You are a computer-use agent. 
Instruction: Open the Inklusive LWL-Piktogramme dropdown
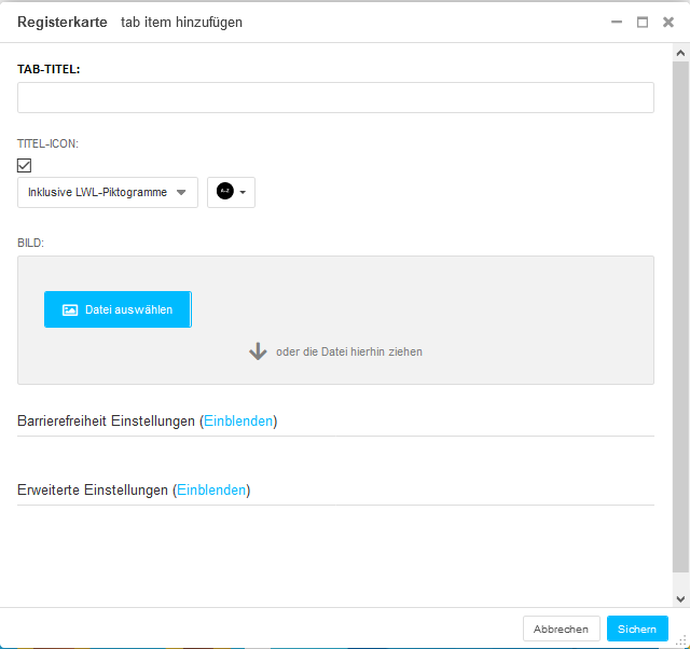coord(107,192)
